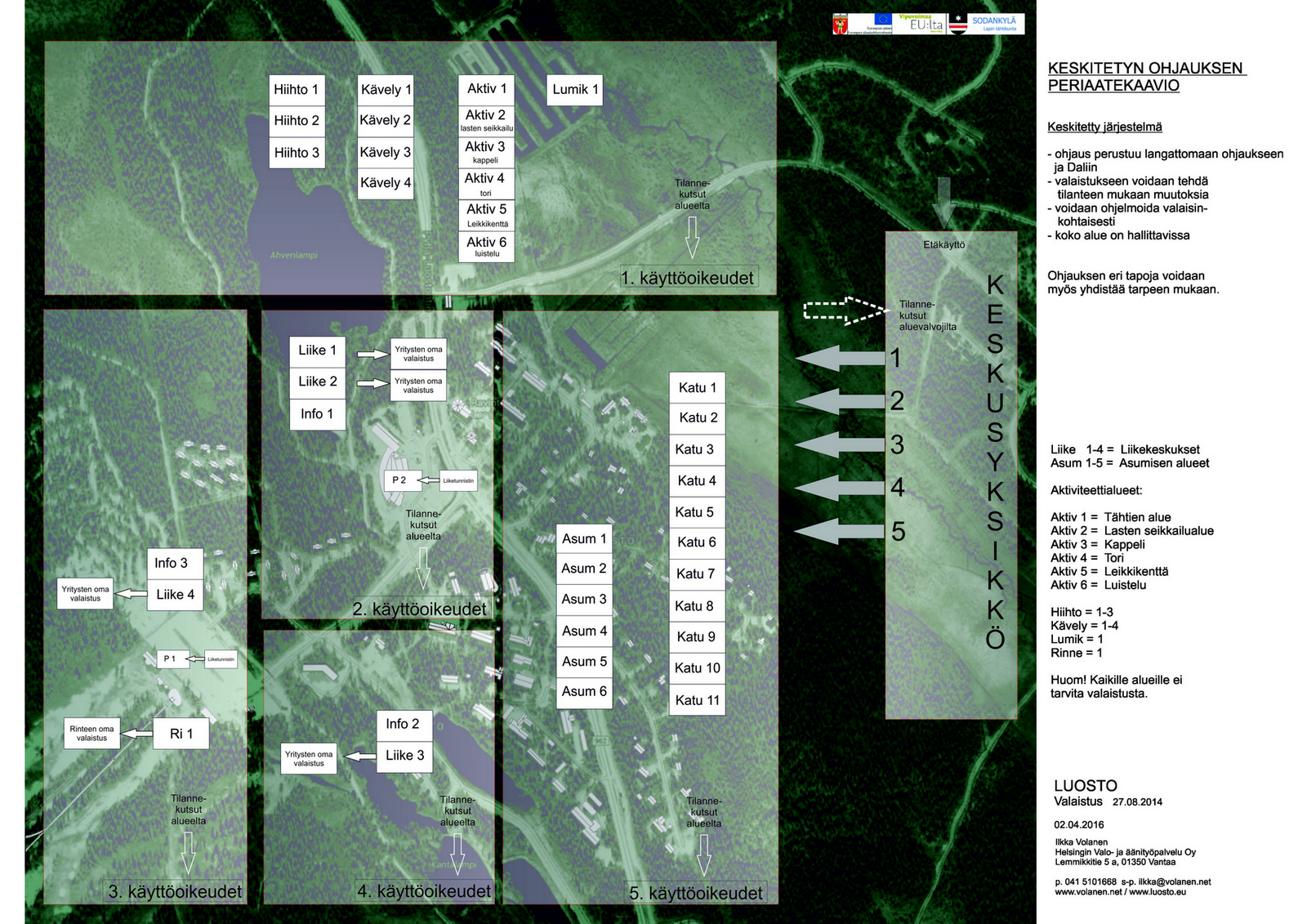The width and height of the screenshot is (1307, 924).
Task: Click the large arrow beside number 5
Action: point(840,531)
